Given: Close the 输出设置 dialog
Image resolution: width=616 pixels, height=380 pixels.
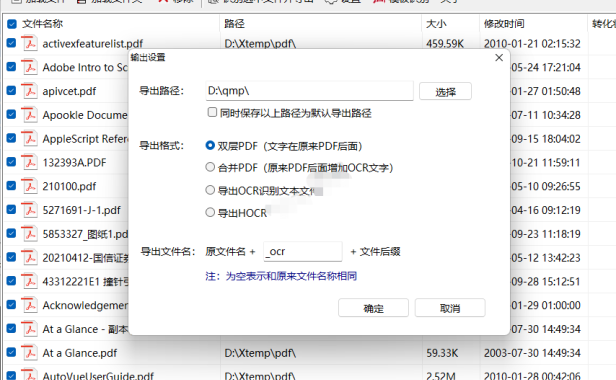Looking at the screenshot, I should coord(499,58).
